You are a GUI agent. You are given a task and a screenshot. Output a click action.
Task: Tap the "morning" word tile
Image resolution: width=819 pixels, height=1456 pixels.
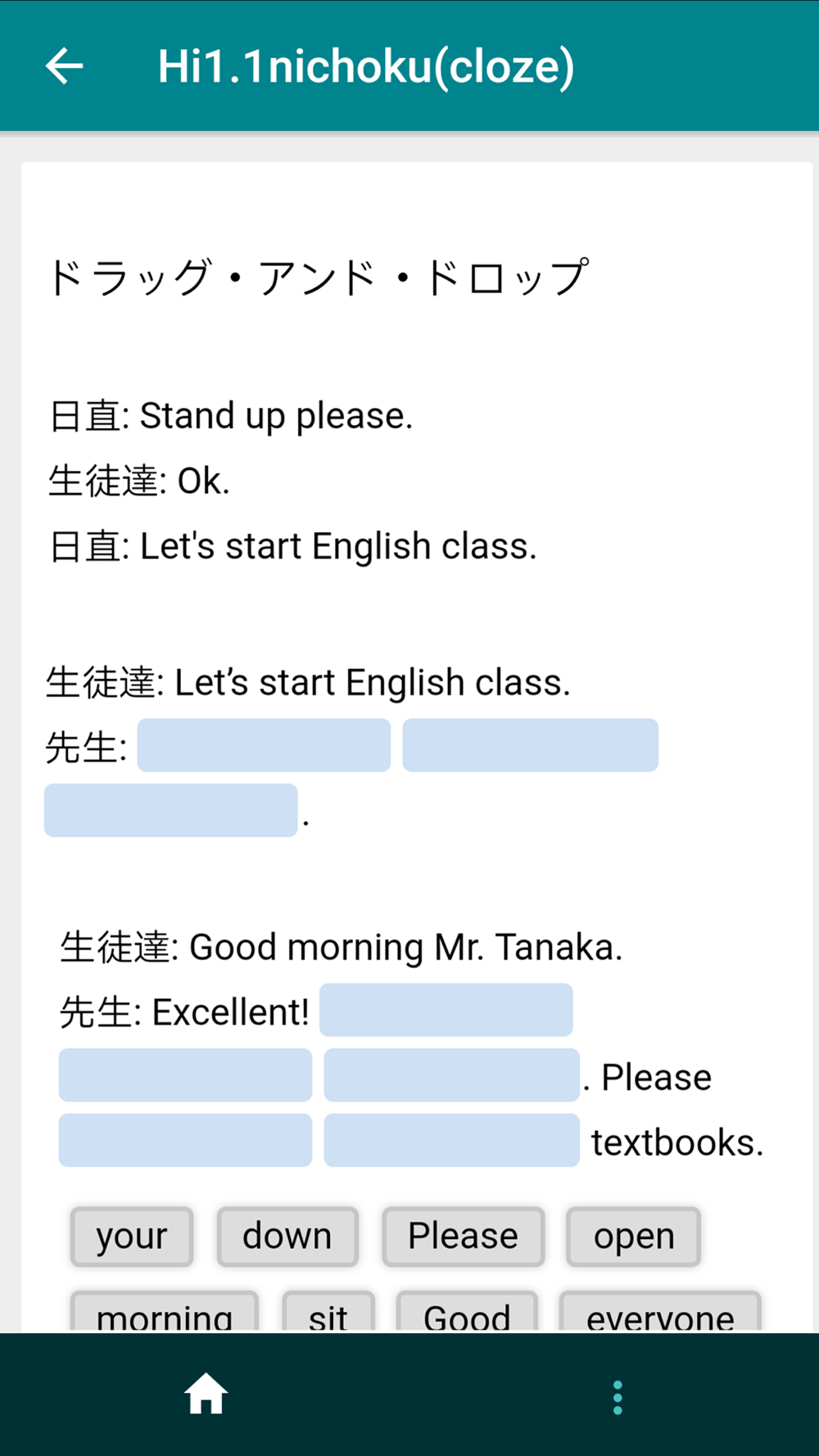click(165, 1312)
